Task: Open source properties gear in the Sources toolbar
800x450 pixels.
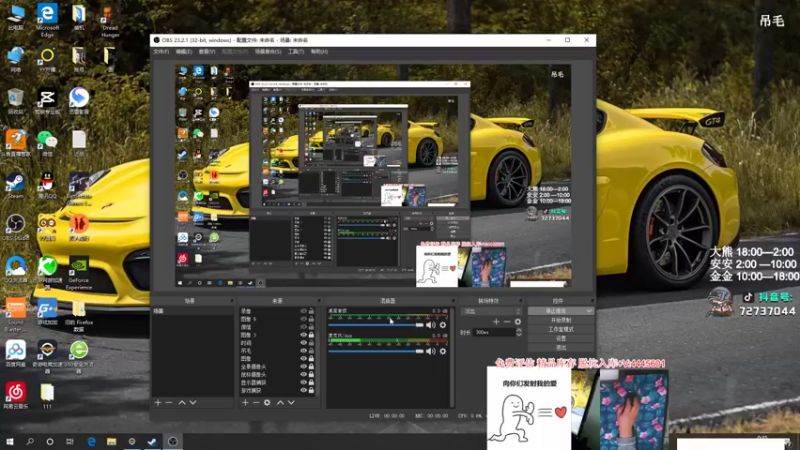Action: (x=267, y=402)
